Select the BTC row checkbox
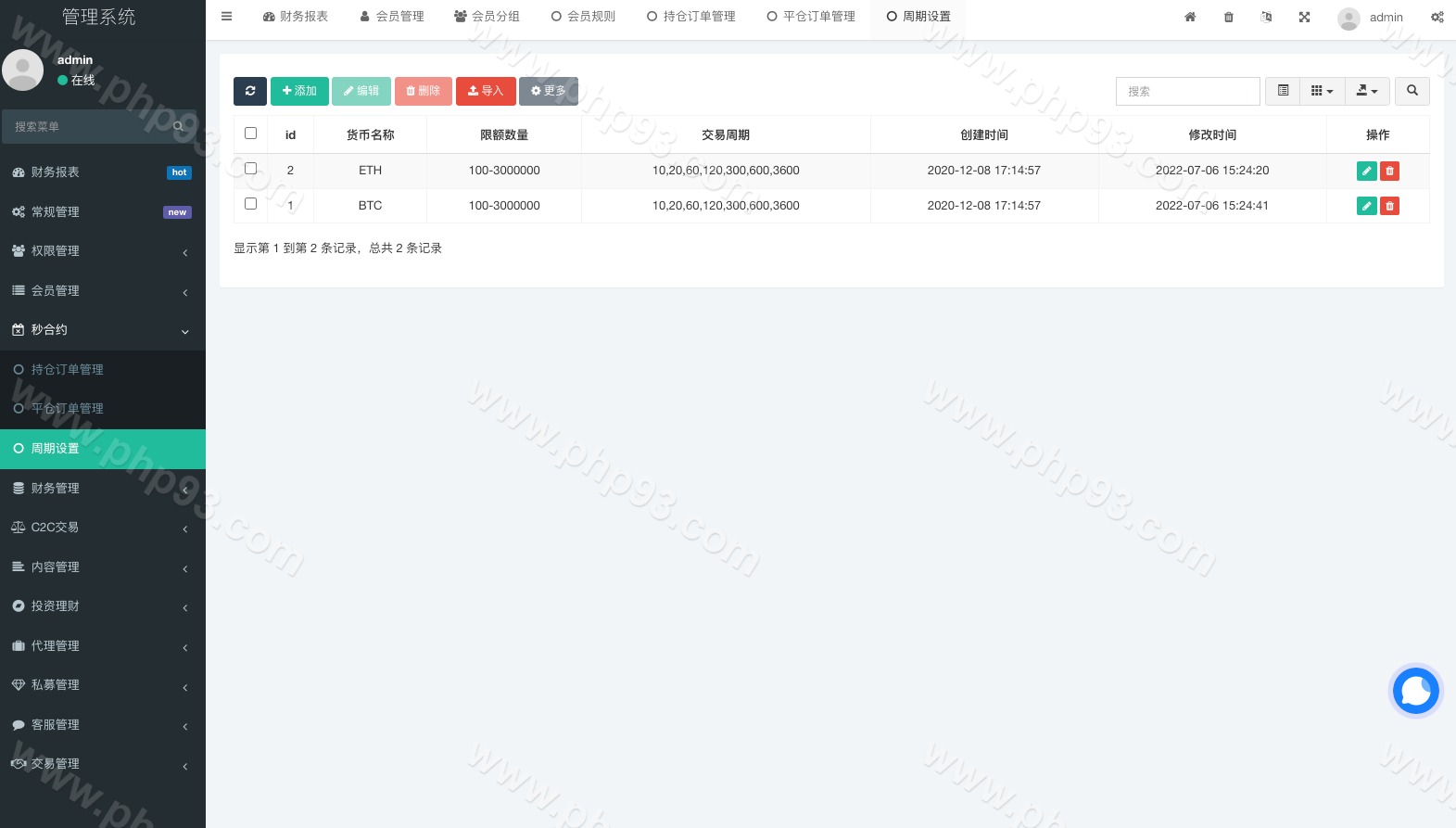The image size is (1456, 828). click(x=250, y=204)
